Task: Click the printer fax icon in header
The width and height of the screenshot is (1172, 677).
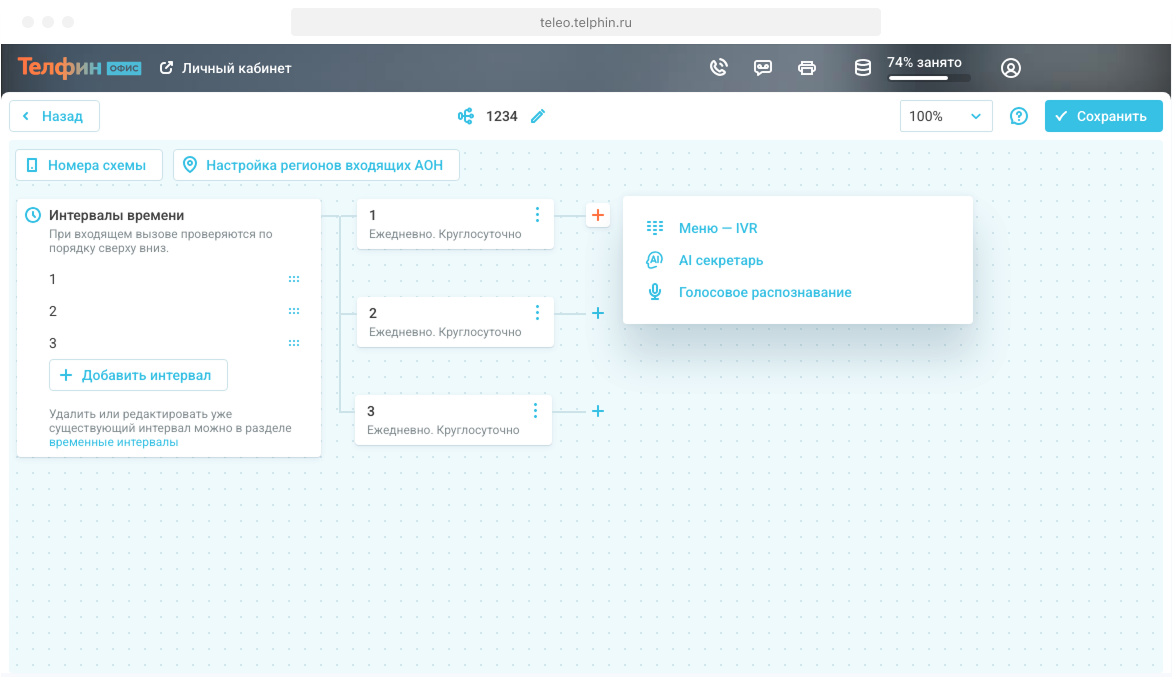Action: click(x=807, y=68)
